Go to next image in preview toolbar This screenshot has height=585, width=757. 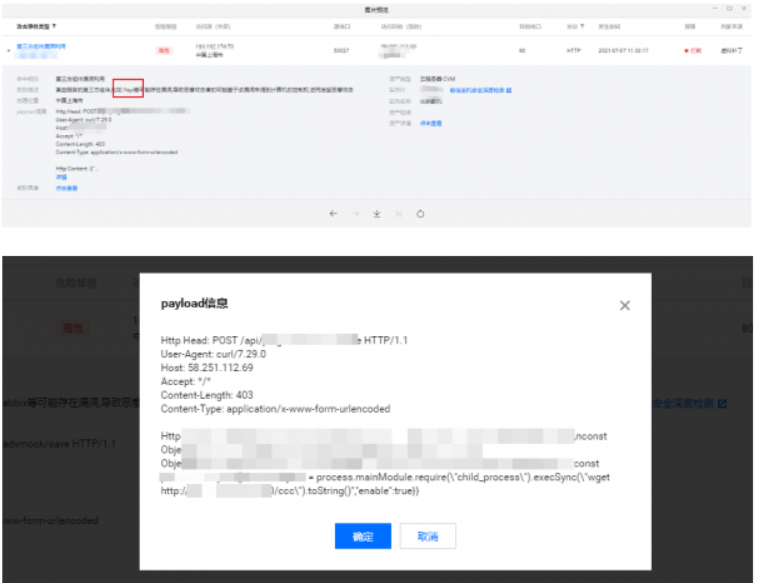[355, 213]
